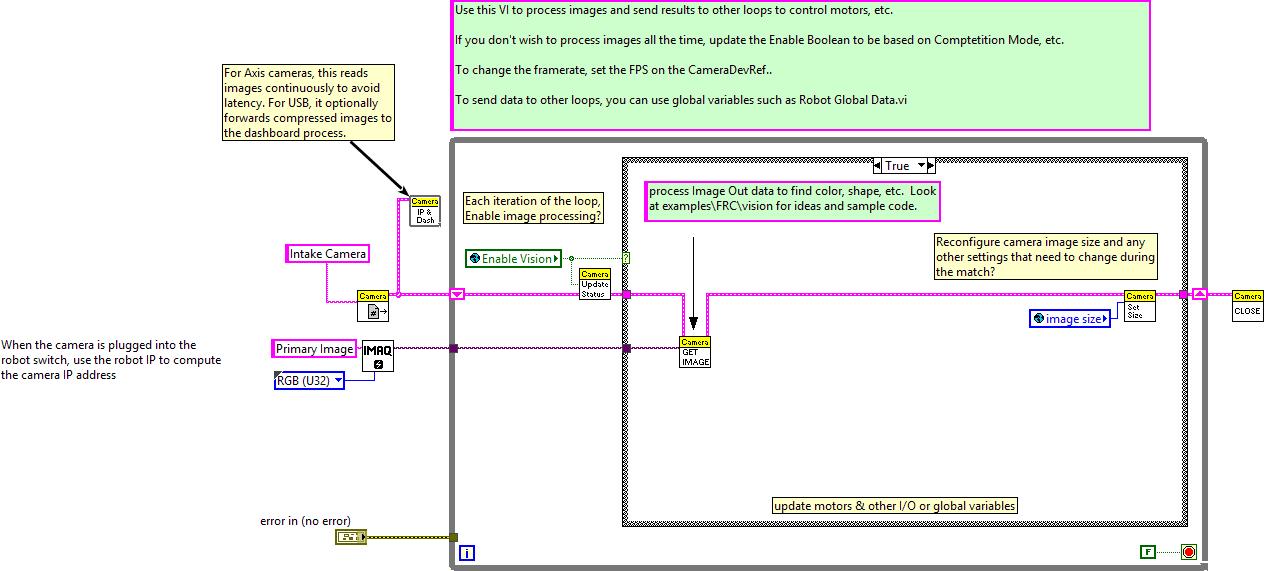The width and height of the screenshot is (1264, 571).
Task: Click the red loop stop condition terminal
Action: click(1188, 551)
